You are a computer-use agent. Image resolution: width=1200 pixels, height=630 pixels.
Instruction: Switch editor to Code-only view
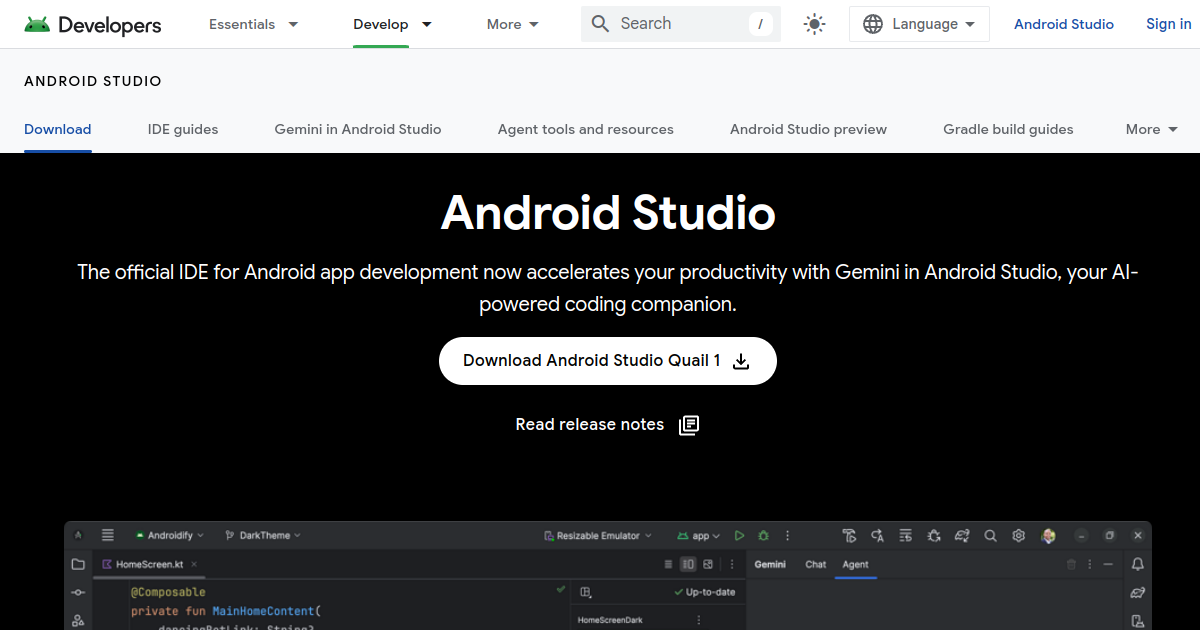pyautogui.click(x=669, y=565)
